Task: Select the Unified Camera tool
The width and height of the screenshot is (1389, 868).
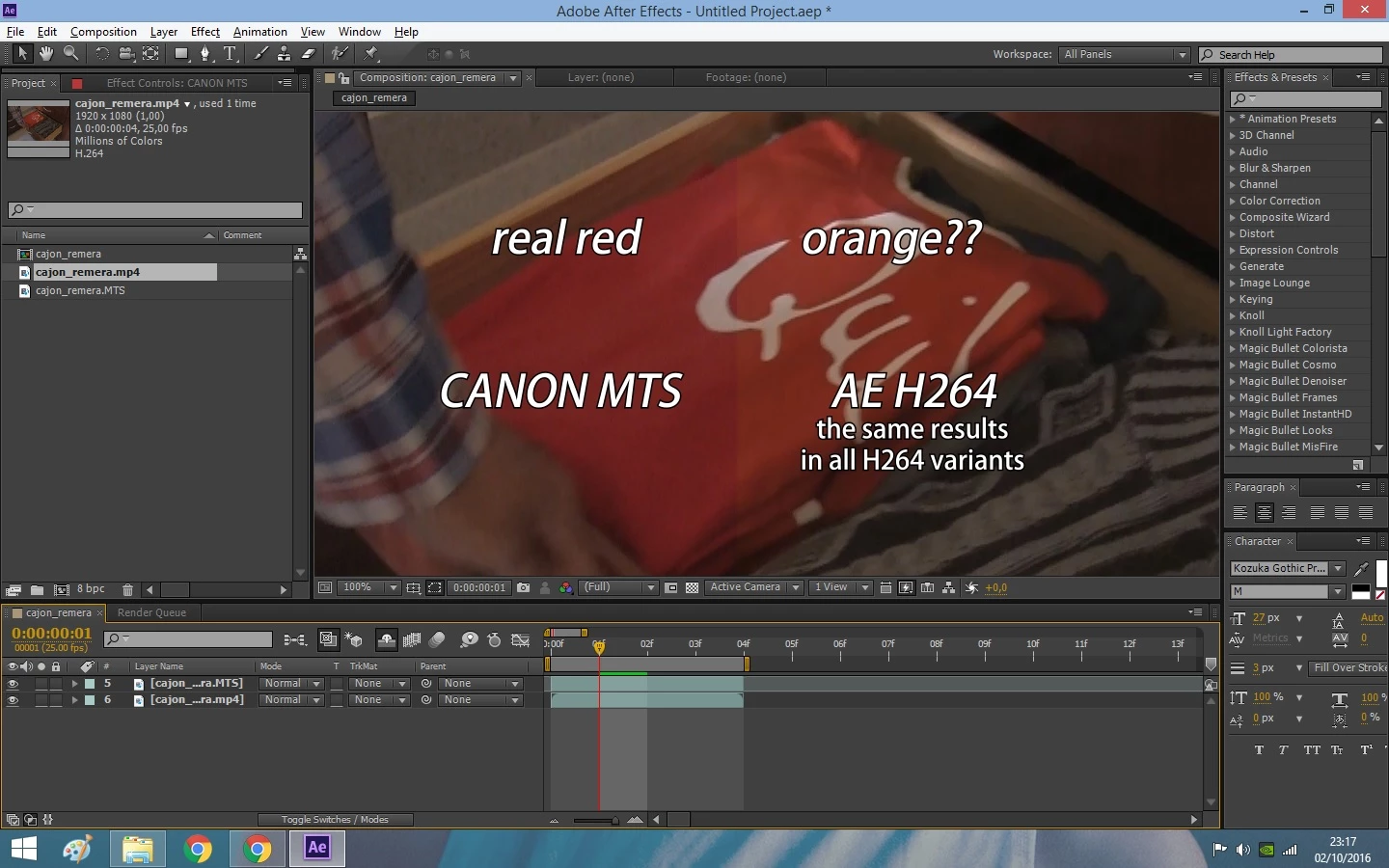Action: coord(126,54)
